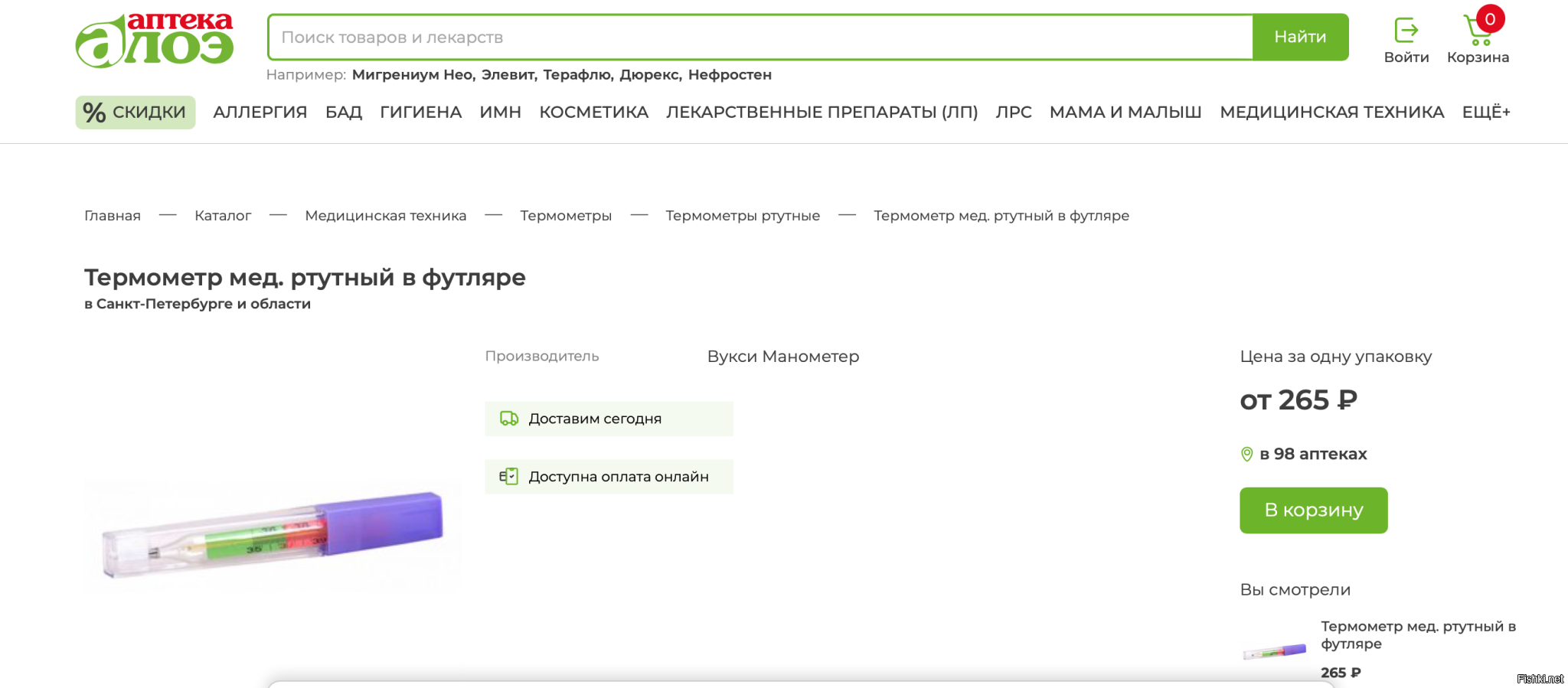Click the online payment icon
The width and height of the screenshot is (1568, 688).
(x=508, y=477)
